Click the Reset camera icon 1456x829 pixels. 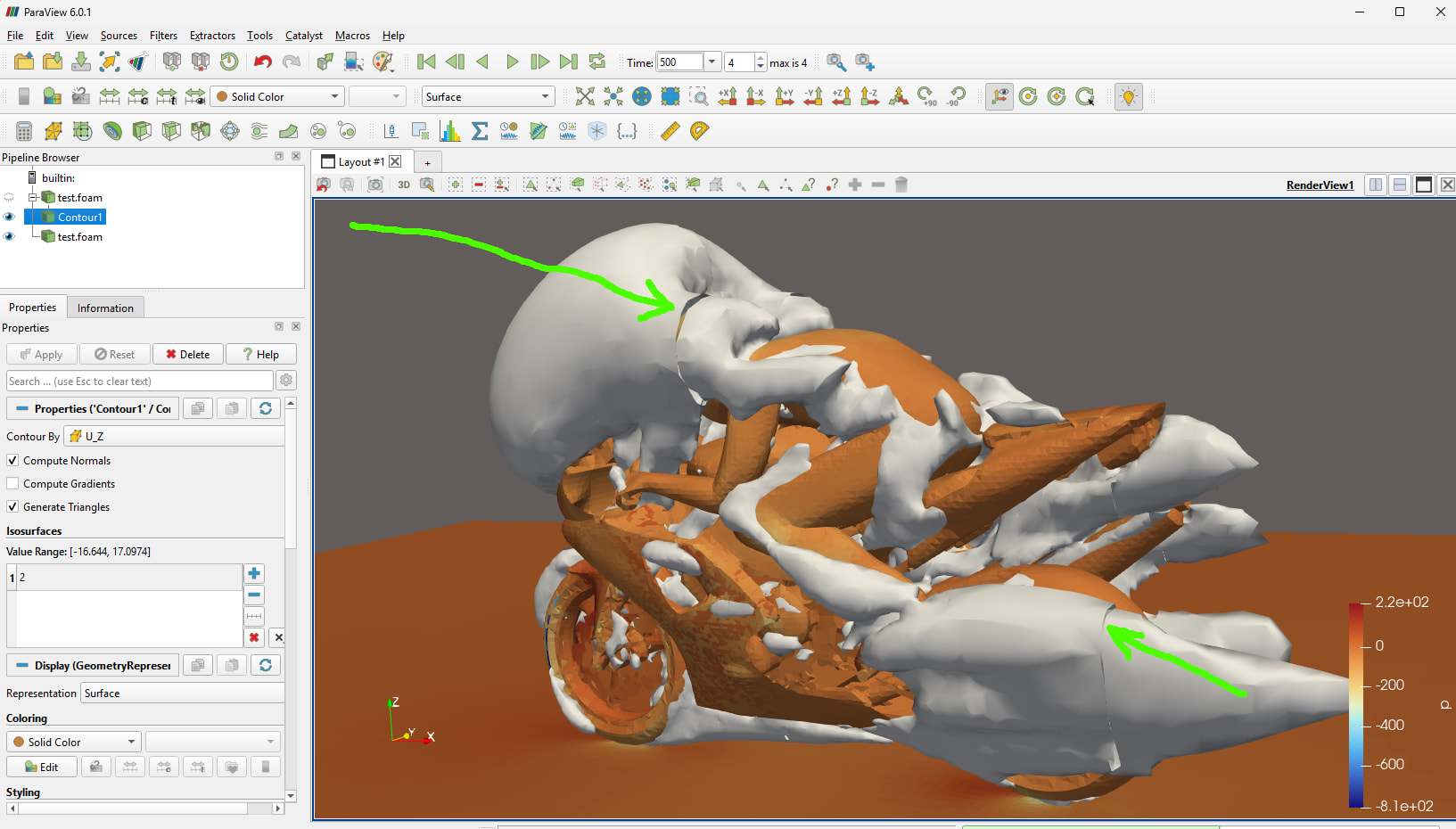(585, 96)
